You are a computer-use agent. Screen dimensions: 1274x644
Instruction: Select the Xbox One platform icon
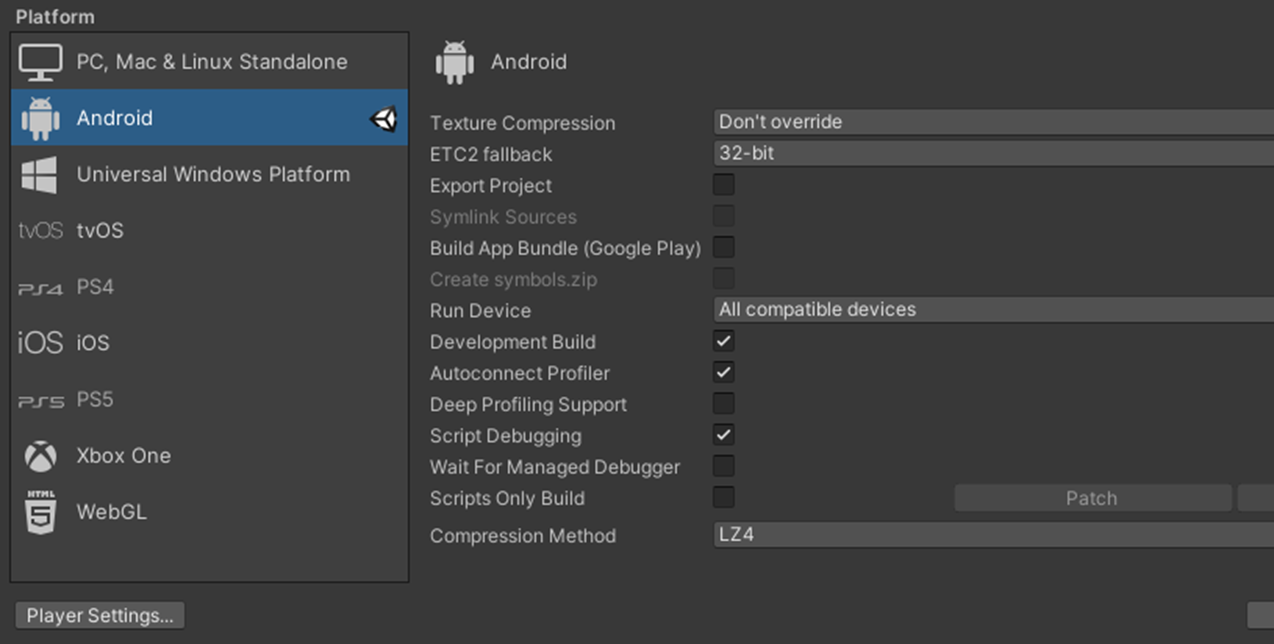(40, 455)
